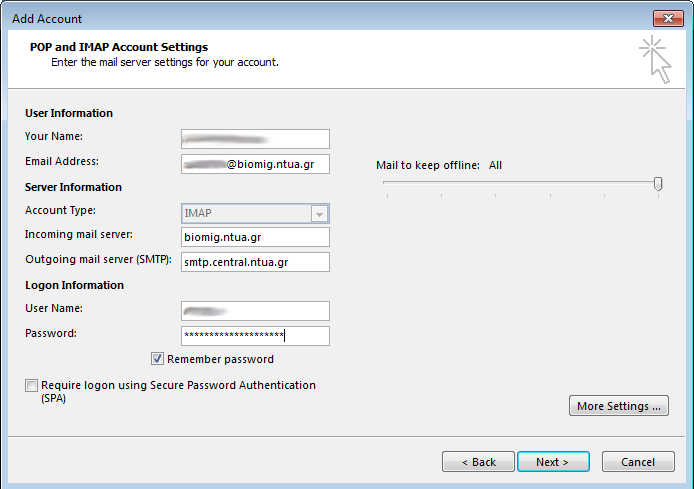Go to the next step with Next
This screenshot has height=489, width=694.
click(x=552, y=462)
